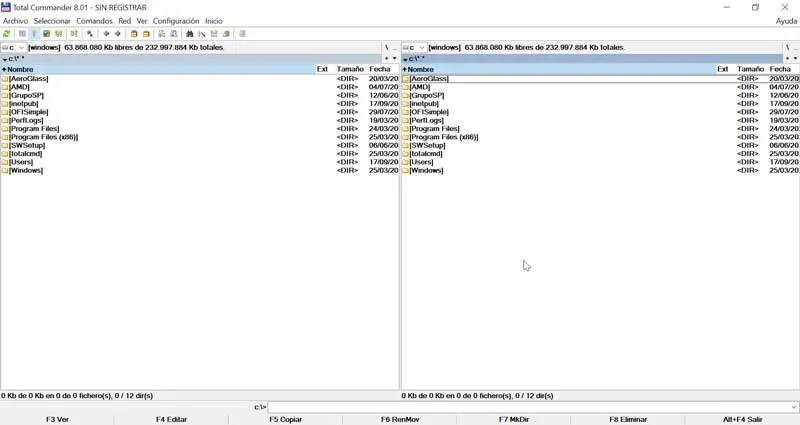800x425 pixels.
Task: Click Windows folder icon in left panel
Action: pos(5,170)
